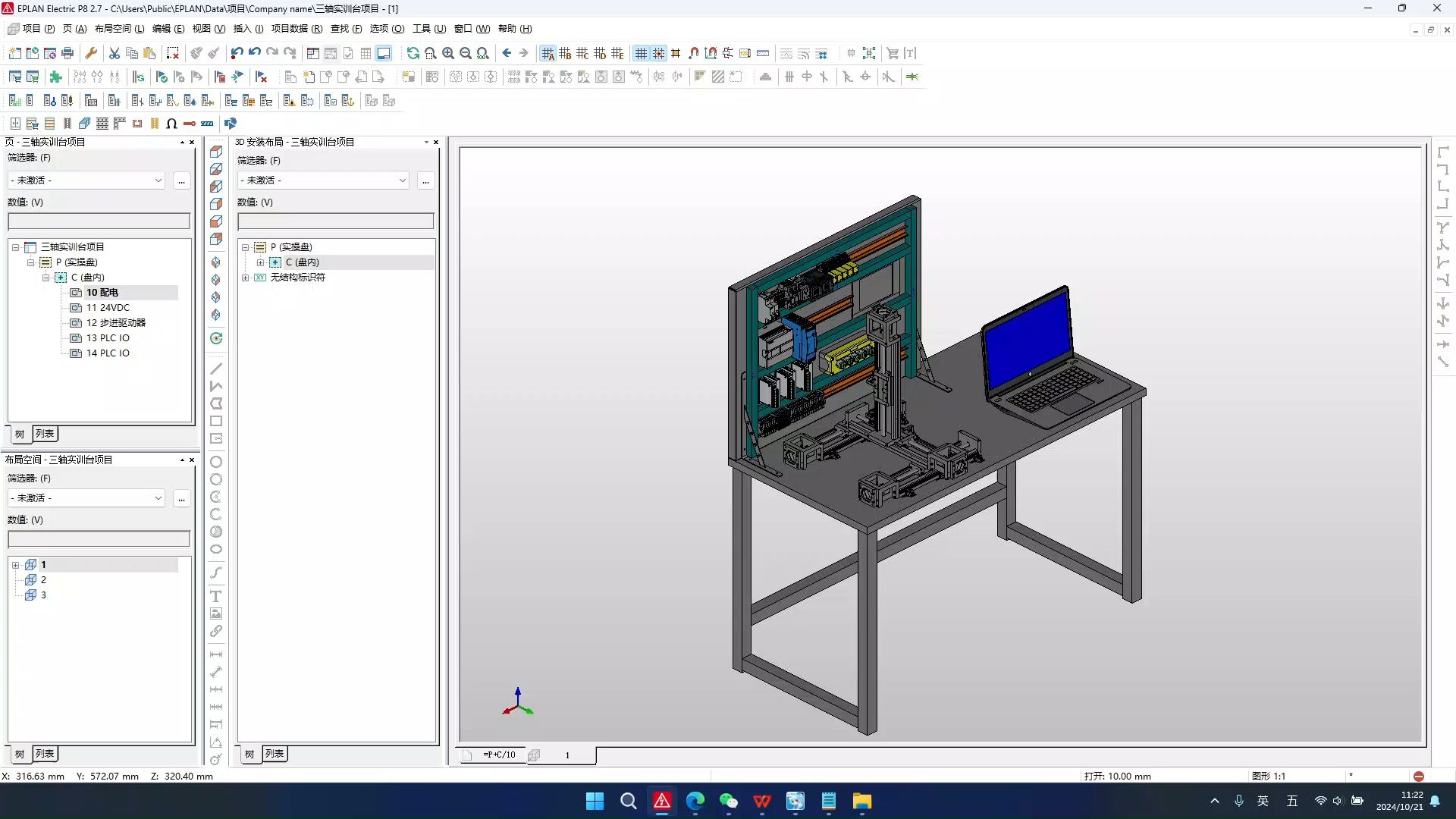This screenshot has height=819, width=1456.
Task: Select the rectangle drawing tool
Action: pyautogui.click(x=216, y=421)
